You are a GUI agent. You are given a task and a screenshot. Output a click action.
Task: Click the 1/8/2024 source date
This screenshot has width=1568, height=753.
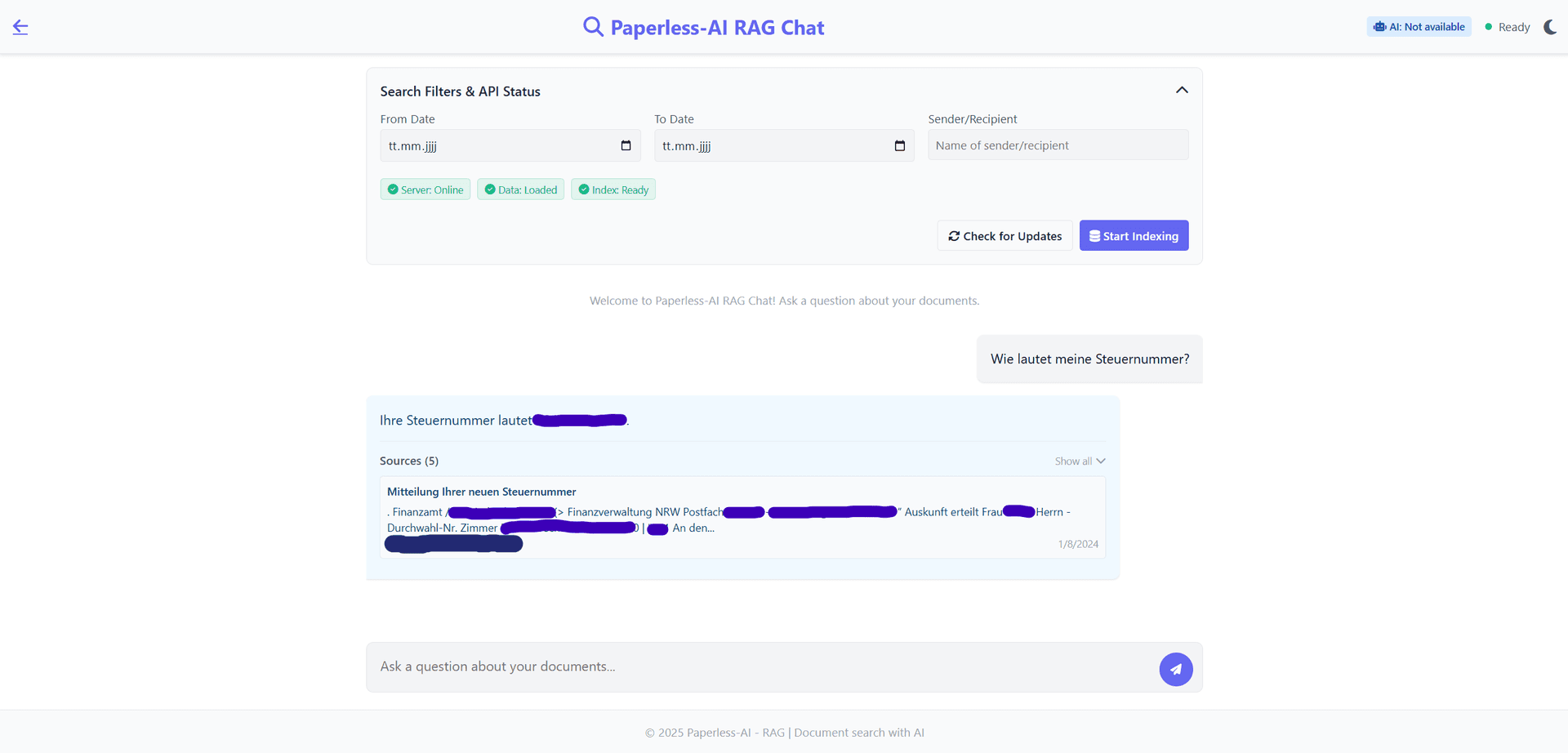tap(1078, 544)
